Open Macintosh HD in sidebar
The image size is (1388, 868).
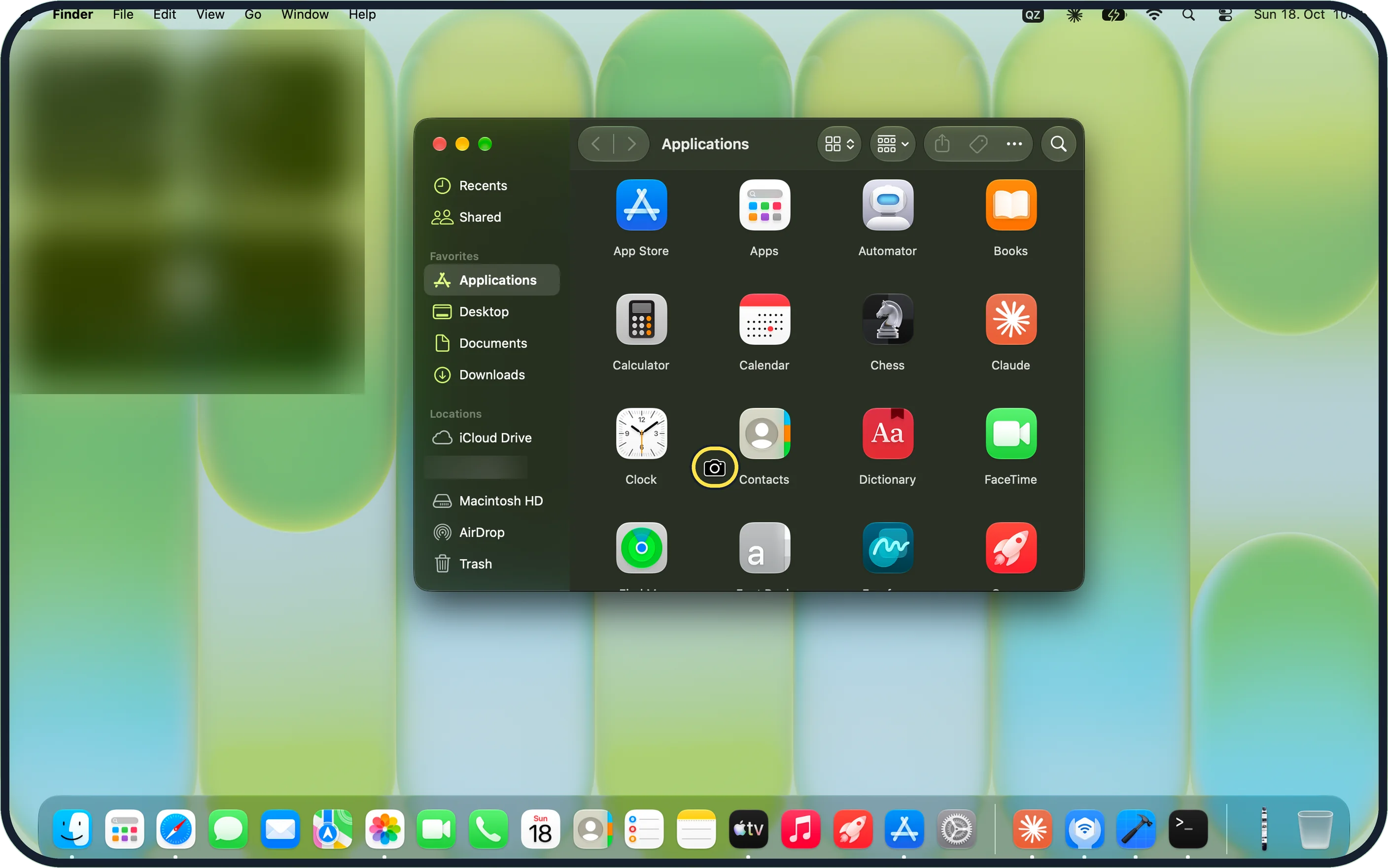[x=491, y=501]
